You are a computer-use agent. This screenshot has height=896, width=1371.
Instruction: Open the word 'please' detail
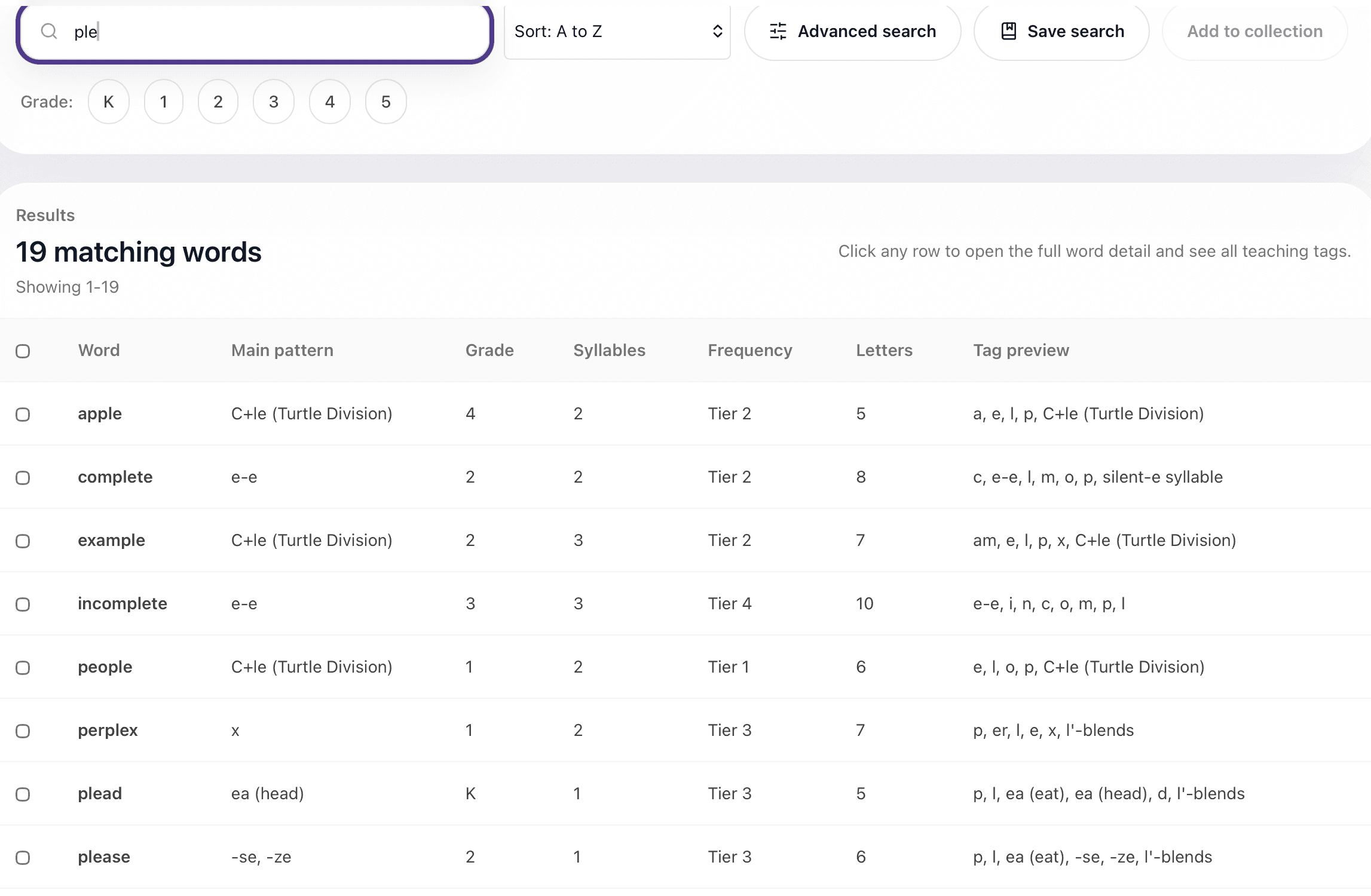click(104, 857)
